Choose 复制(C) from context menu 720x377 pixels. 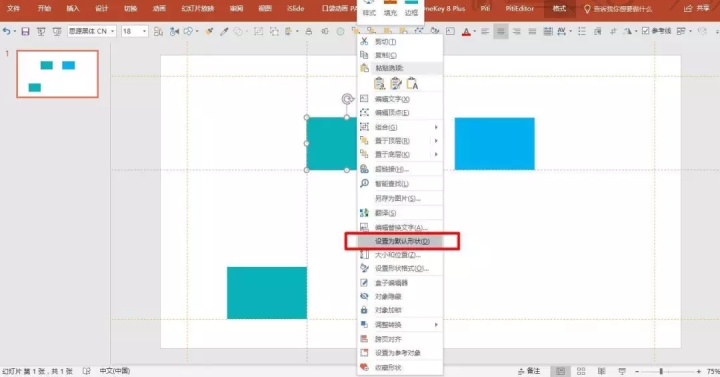(x=400, y=55)
